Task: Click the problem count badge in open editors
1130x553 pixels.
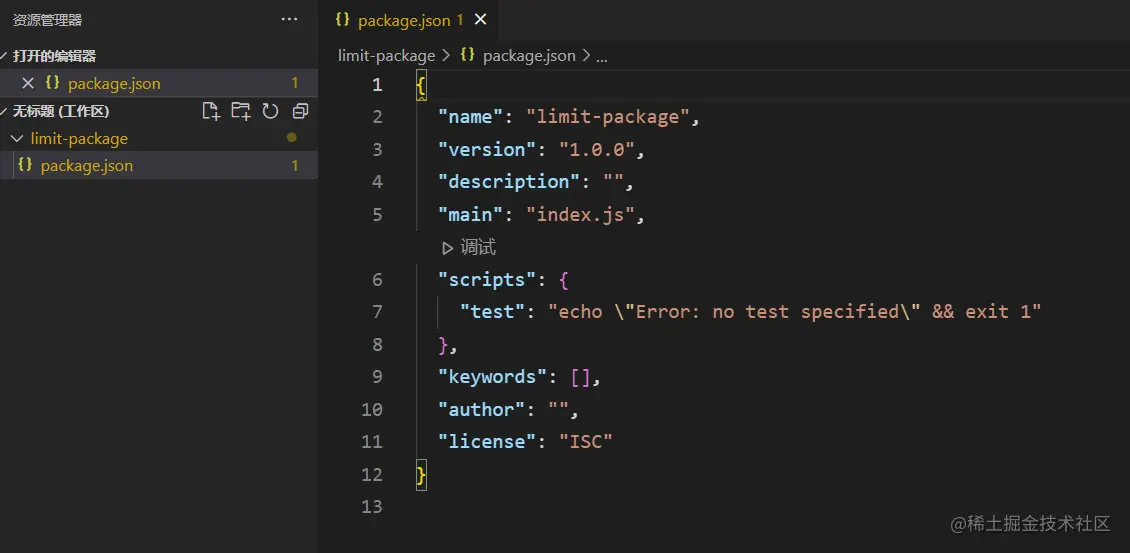Action: pos(295,84)
